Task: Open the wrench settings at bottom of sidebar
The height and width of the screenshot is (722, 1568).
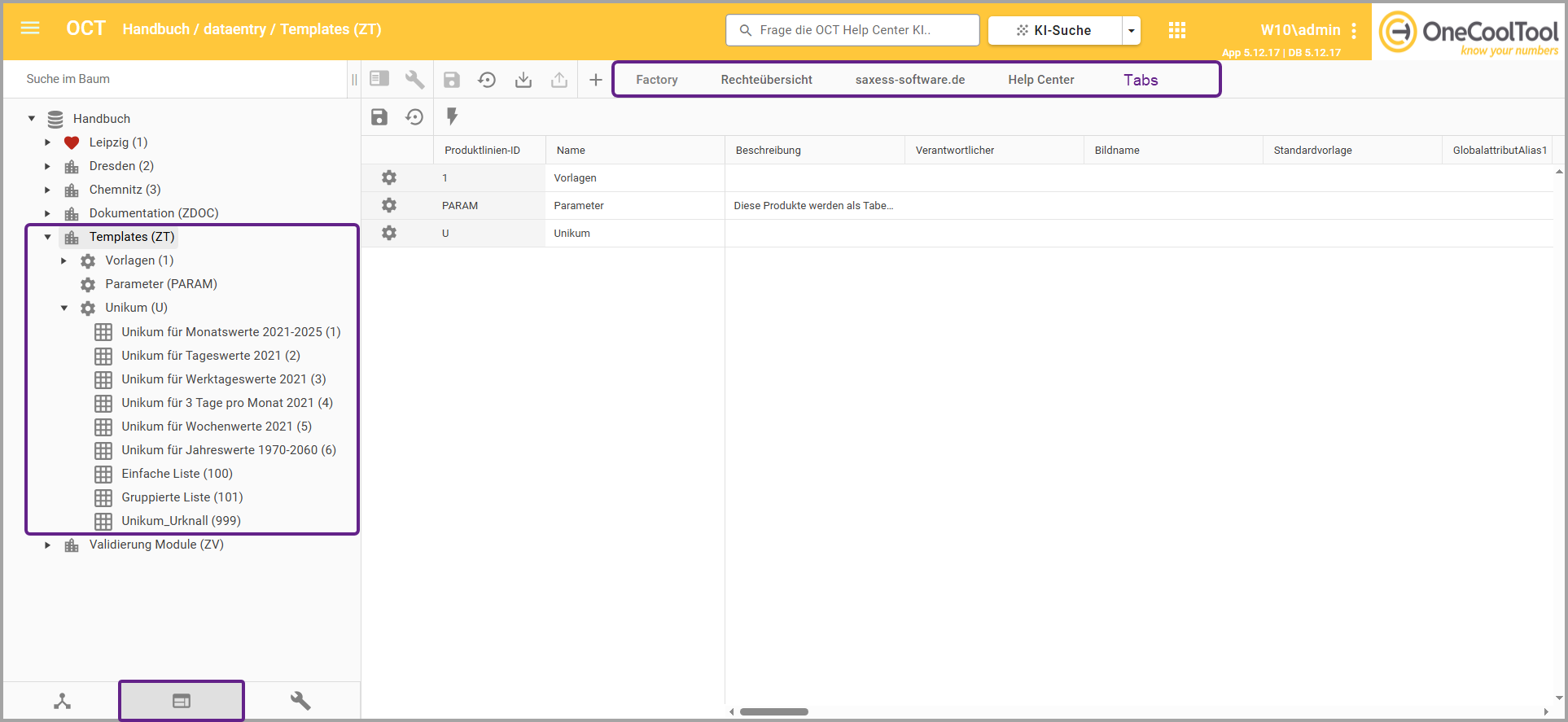Action: point(300,701)
